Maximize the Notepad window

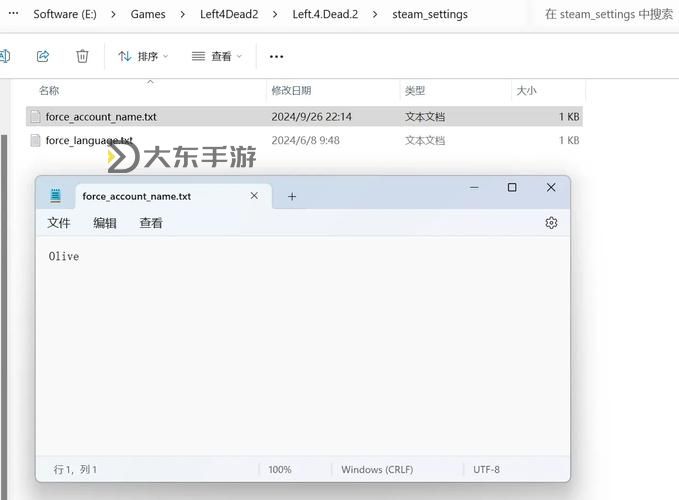(512, 187)
